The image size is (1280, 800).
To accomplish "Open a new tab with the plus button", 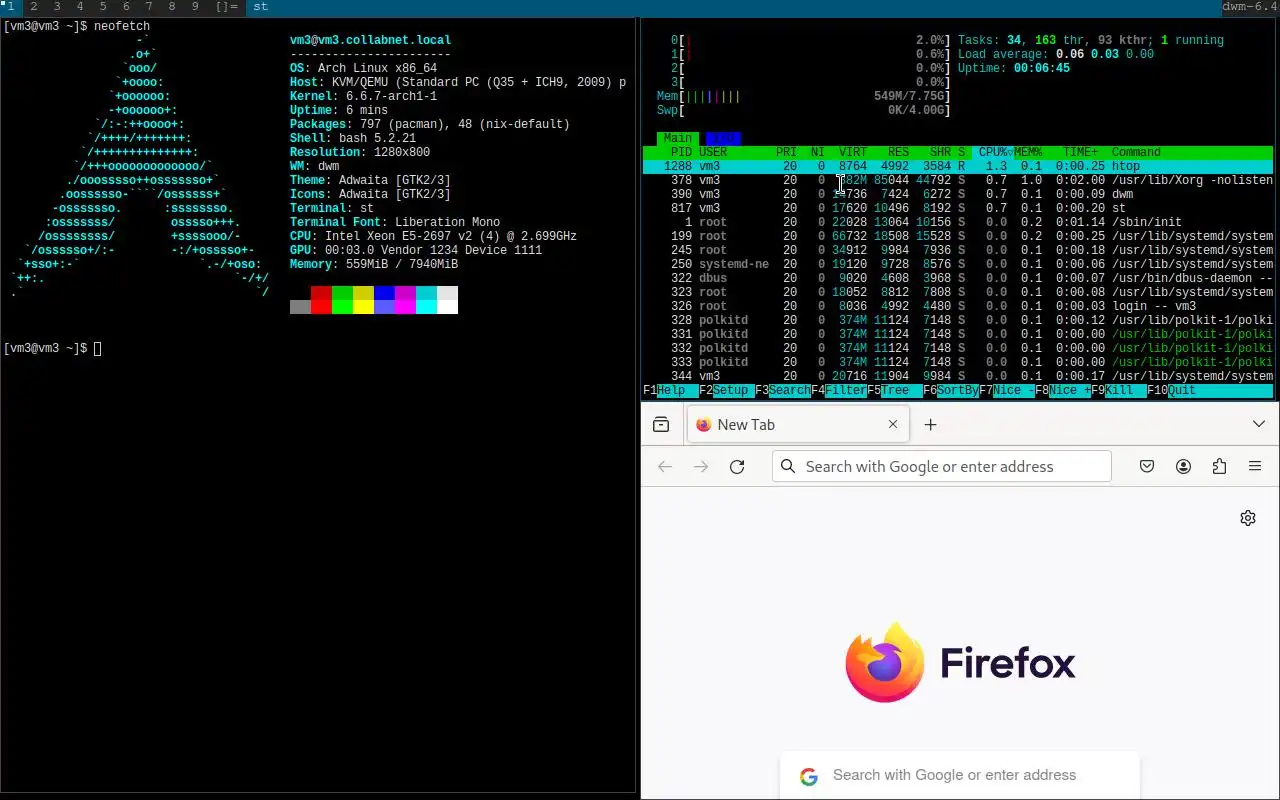I will pyautogui.click(x=930, y=425).
